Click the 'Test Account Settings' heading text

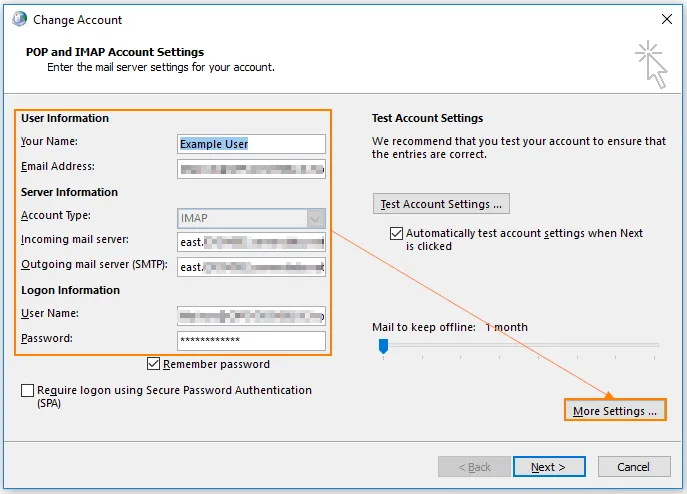(428, 118)
